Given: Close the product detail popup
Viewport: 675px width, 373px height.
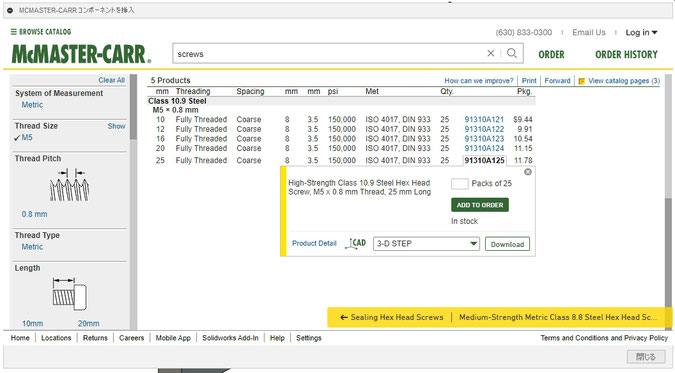Looking at the screenshot, I should pyautogui.click(x=528, y=172).
